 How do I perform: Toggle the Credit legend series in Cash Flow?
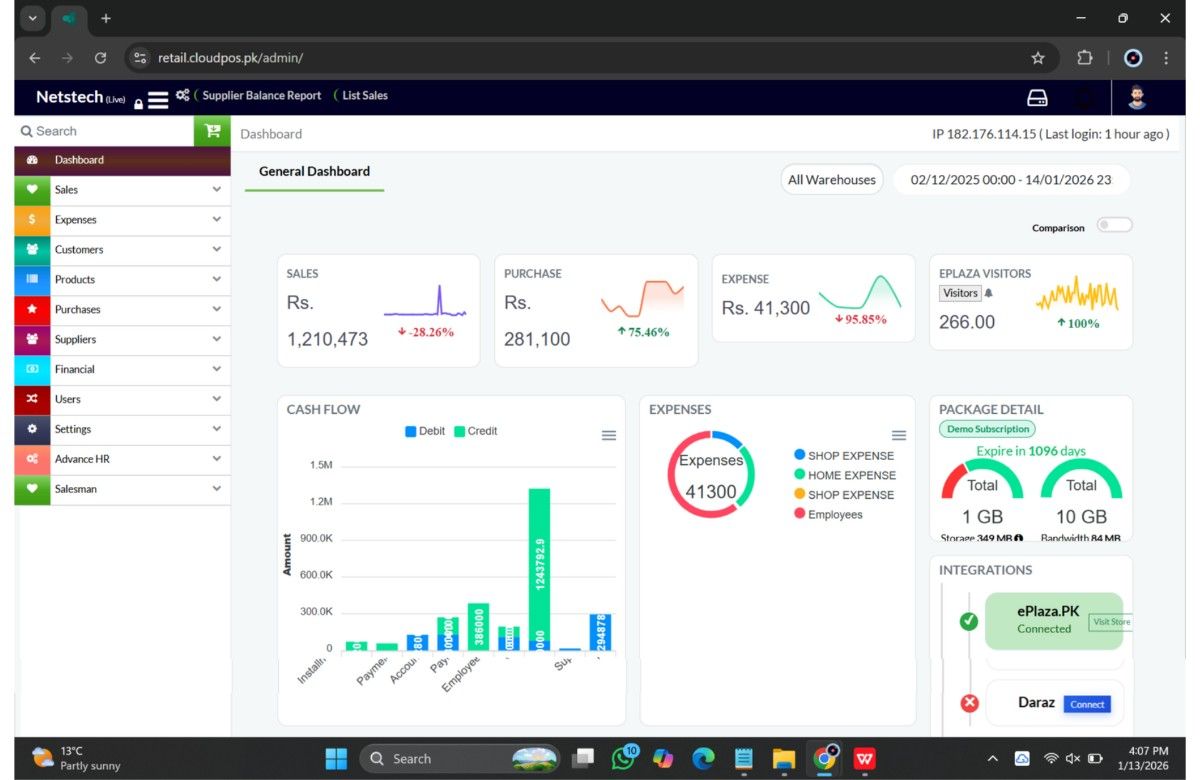pyautogui.click(x=475, y=431)
